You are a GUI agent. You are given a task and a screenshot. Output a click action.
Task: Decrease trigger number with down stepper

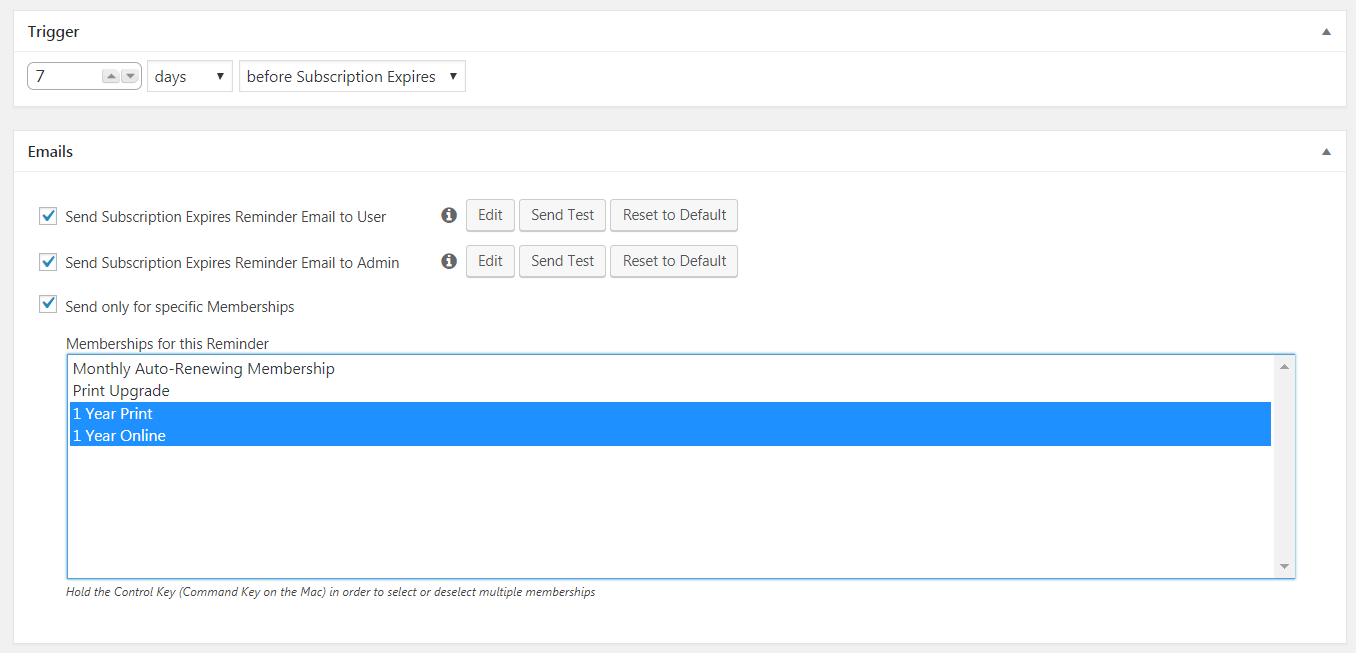130,77
